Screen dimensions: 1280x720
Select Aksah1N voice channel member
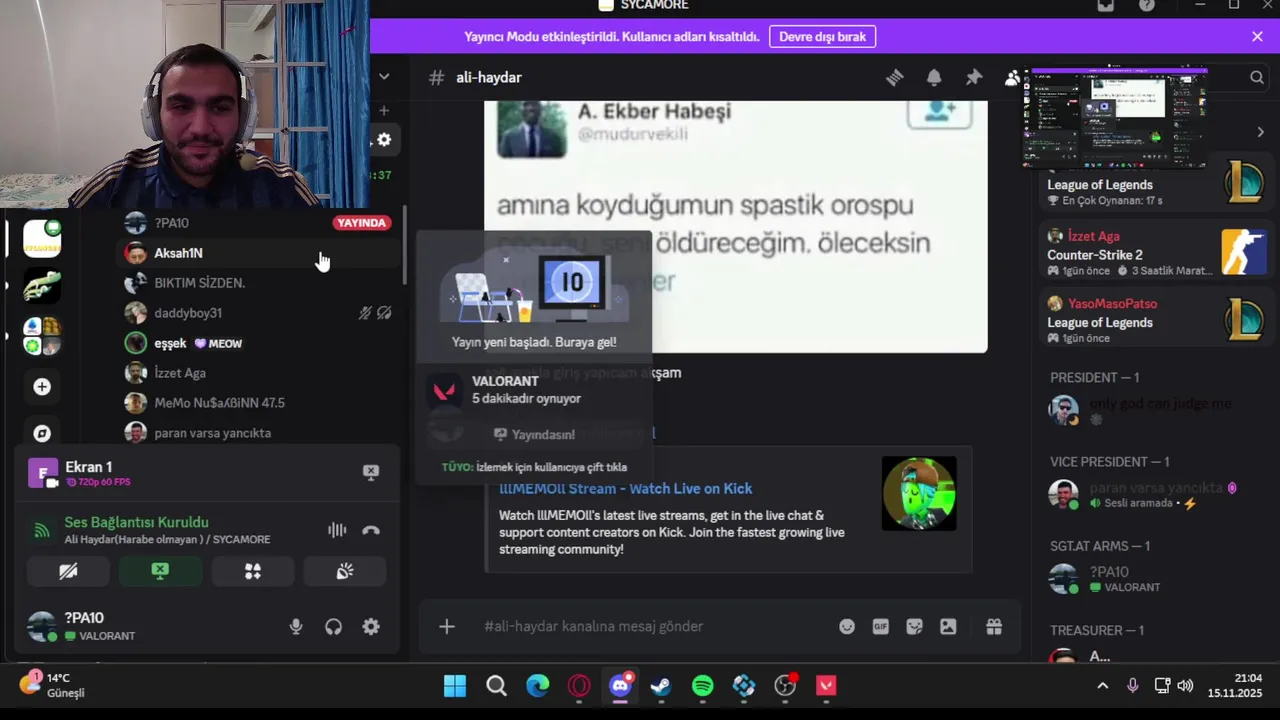coord(258,253)
